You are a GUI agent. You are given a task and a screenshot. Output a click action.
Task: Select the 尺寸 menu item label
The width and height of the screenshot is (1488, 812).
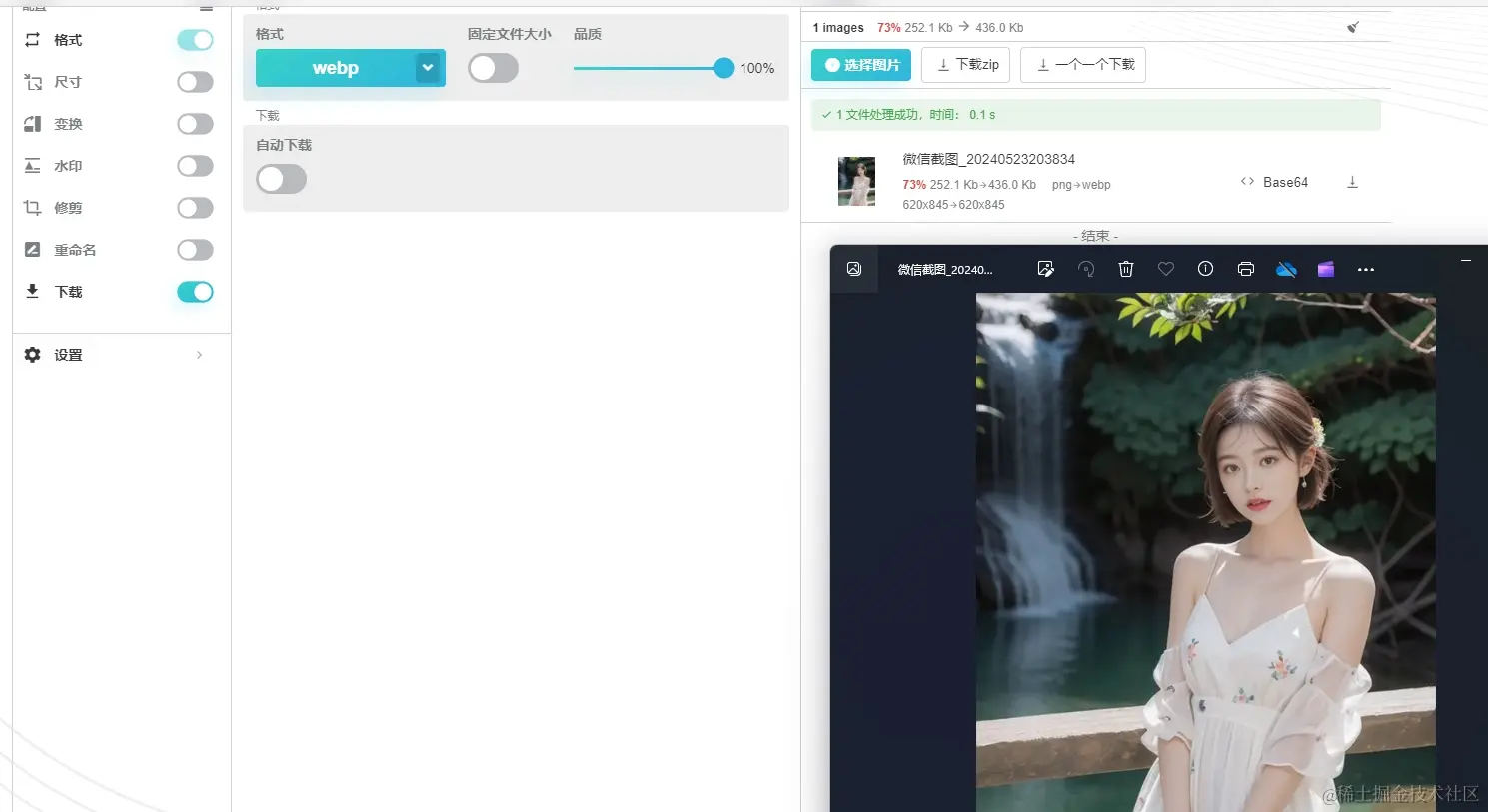(68, 82)
